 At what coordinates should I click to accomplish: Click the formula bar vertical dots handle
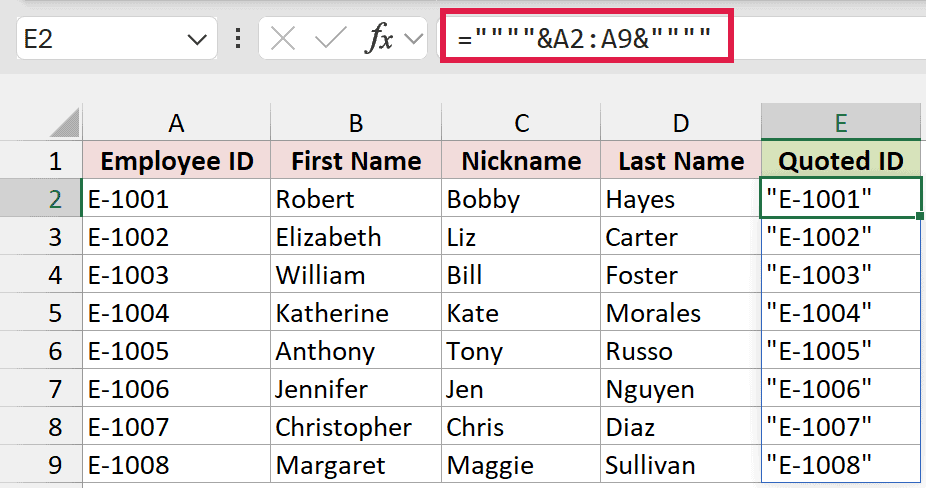pyautogui.click(x=238, y=39)
